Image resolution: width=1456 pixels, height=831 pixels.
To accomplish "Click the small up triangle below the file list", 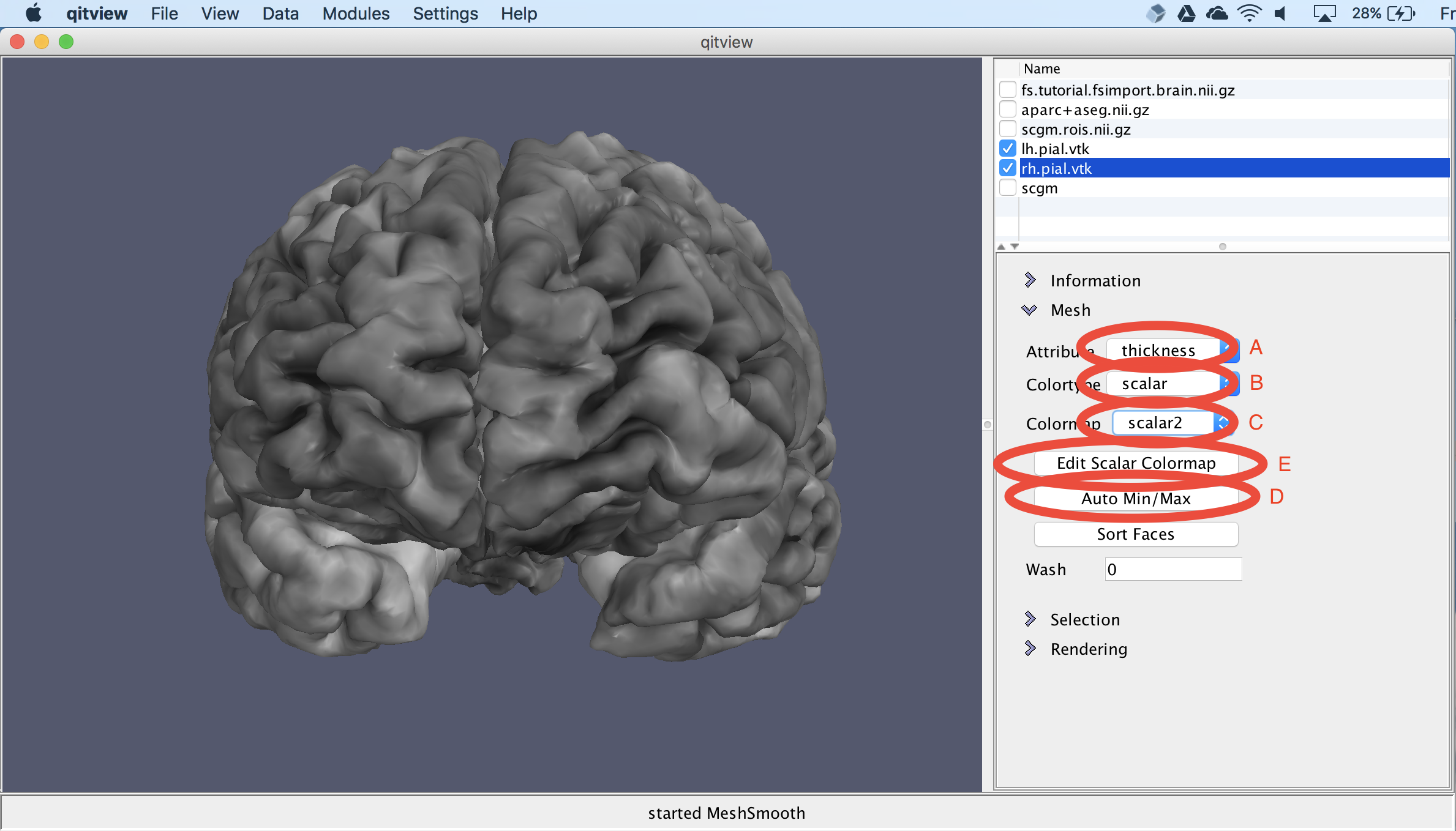I will point(1001,247).
